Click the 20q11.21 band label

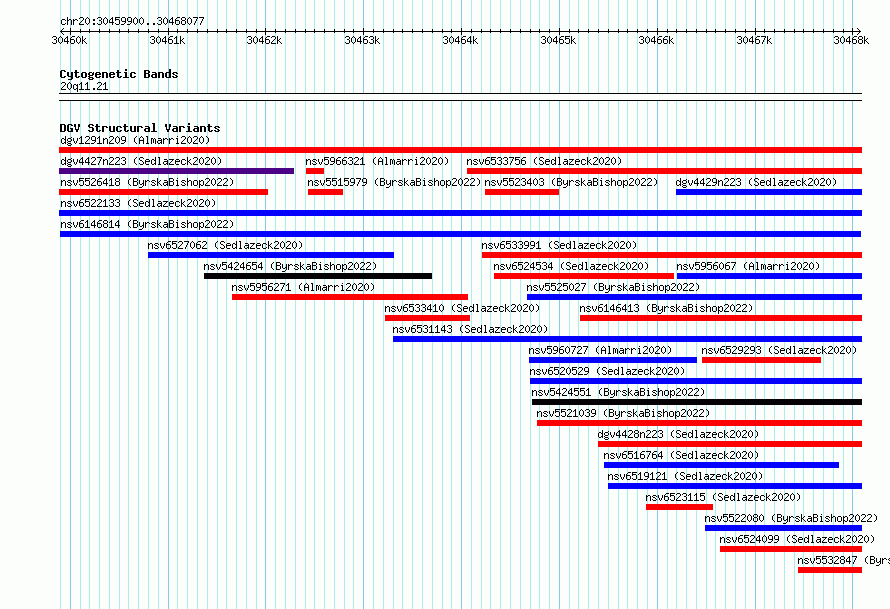click(x=84, y=86)
